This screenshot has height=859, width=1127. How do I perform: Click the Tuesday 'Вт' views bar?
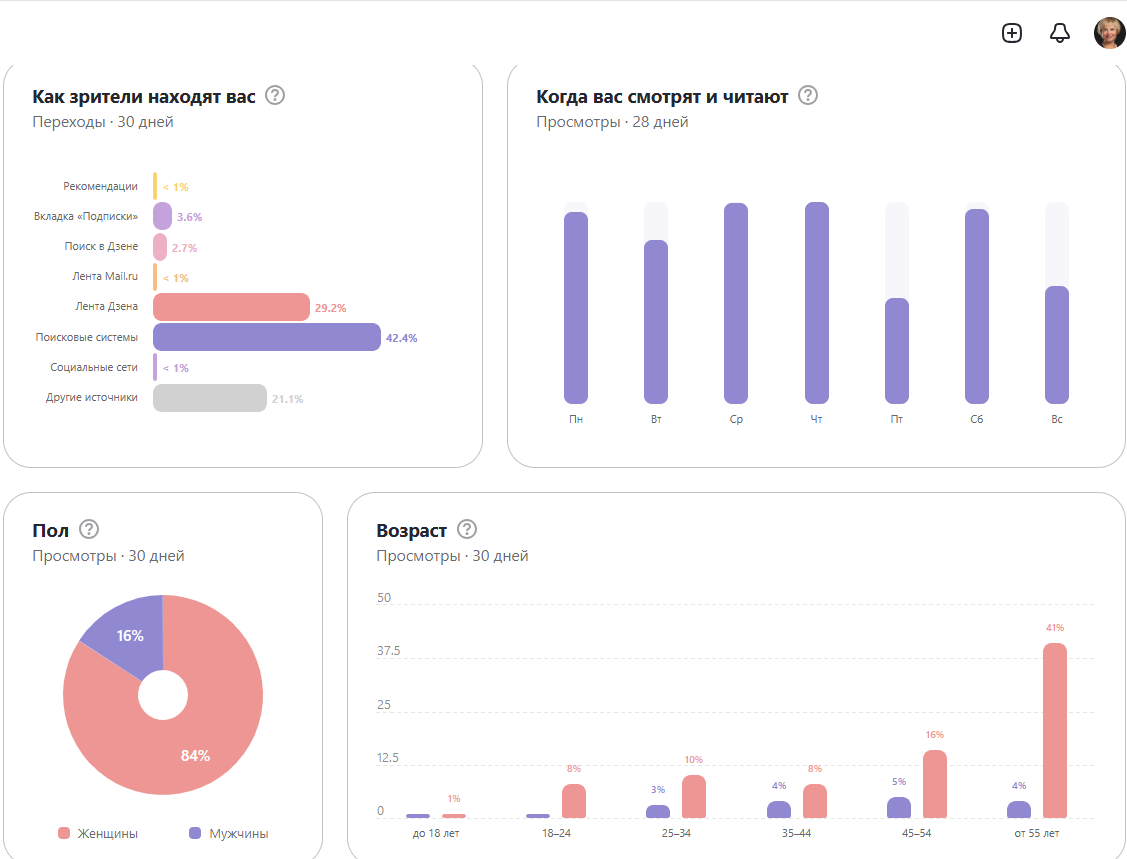(x=656, y=321)
